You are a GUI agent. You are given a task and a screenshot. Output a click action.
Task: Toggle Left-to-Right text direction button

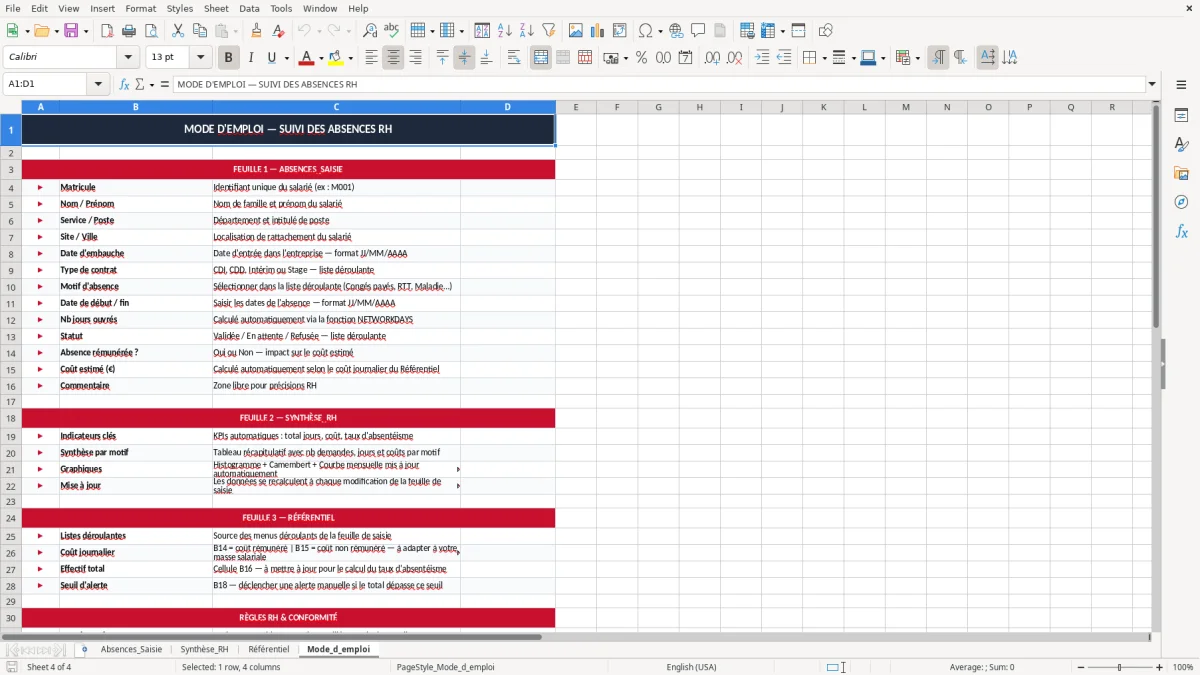[938, 58]
